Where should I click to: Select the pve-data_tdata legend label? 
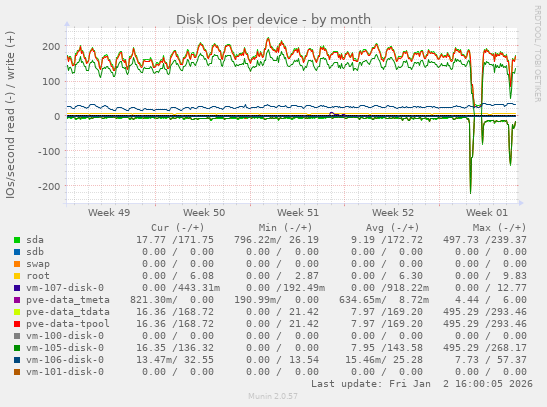[x=68, y=312]
